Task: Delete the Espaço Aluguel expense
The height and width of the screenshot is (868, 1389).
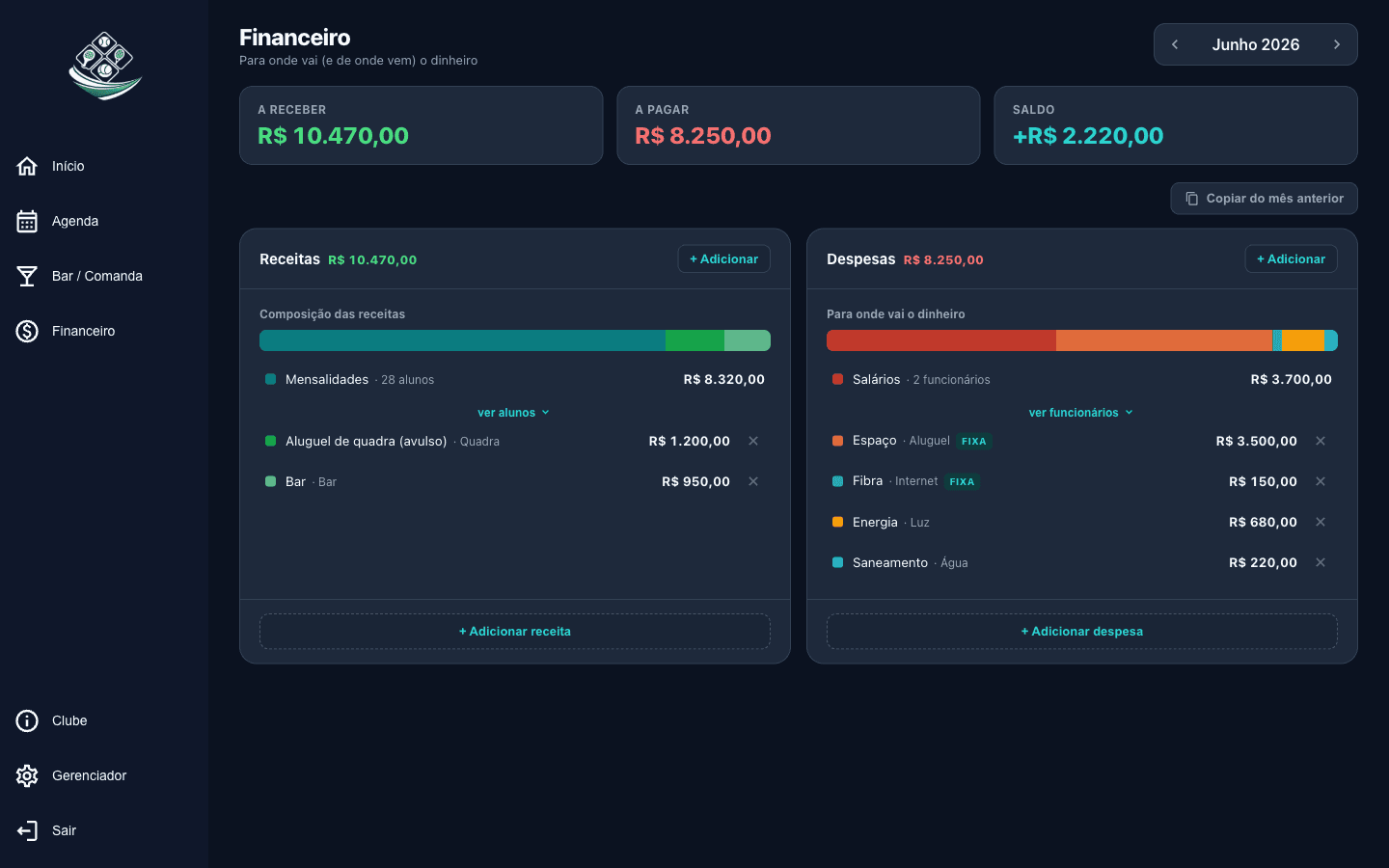Action: coord(1321,441)
